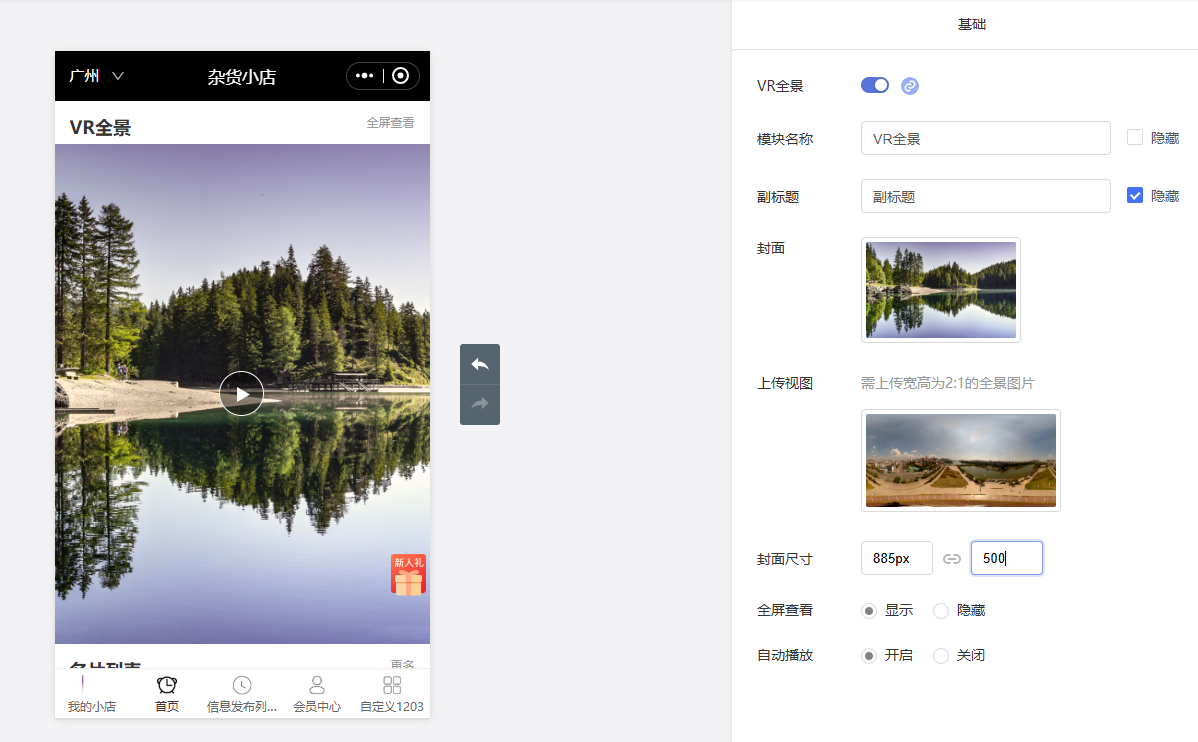Click the redo arrow button
Viewport: 1198px width, 742px height.
480,404
